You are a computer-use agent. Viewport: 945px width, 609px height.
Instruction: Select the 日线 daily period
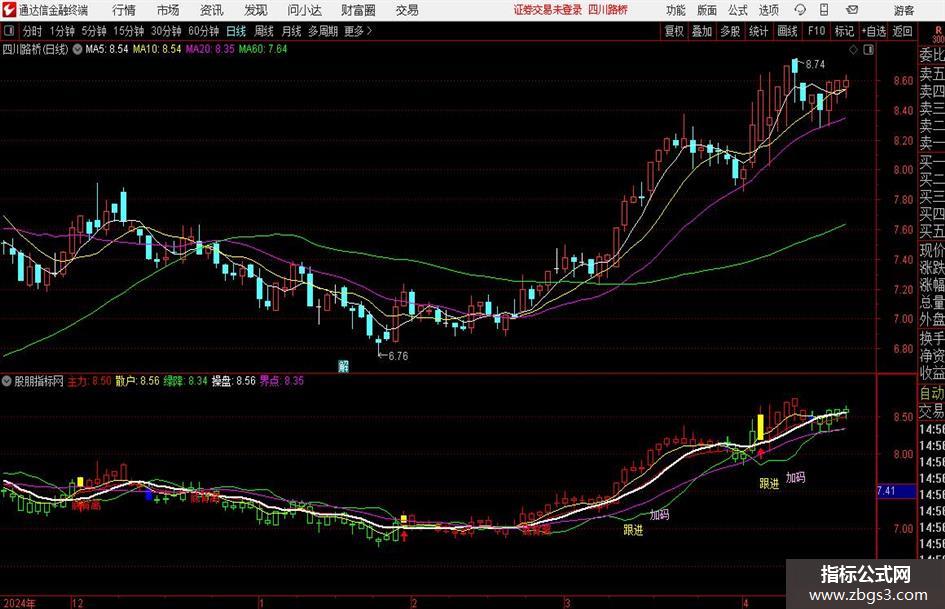click(236, 31)
